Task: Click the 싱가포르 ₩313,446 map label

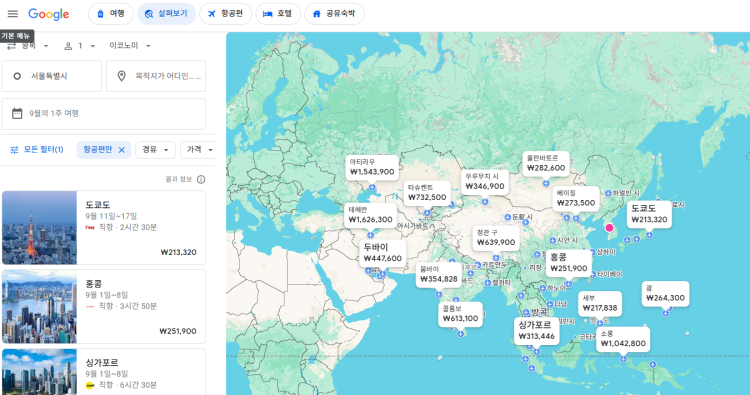Action: point(537,330)
